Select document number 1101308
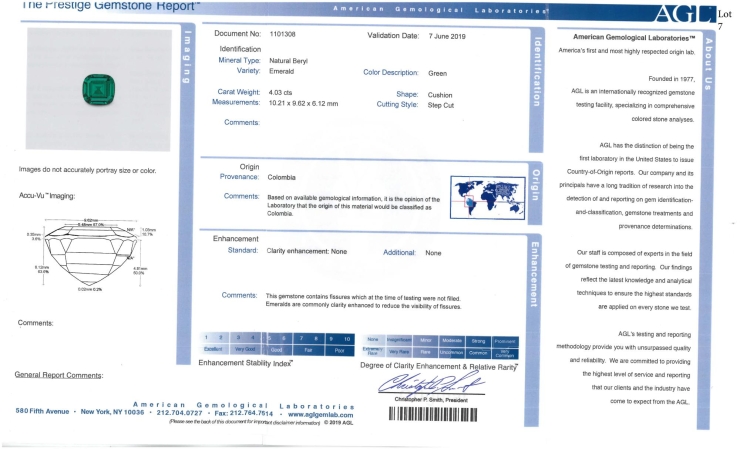Screen dimensions: 740x449 click(x=282, y=34)
